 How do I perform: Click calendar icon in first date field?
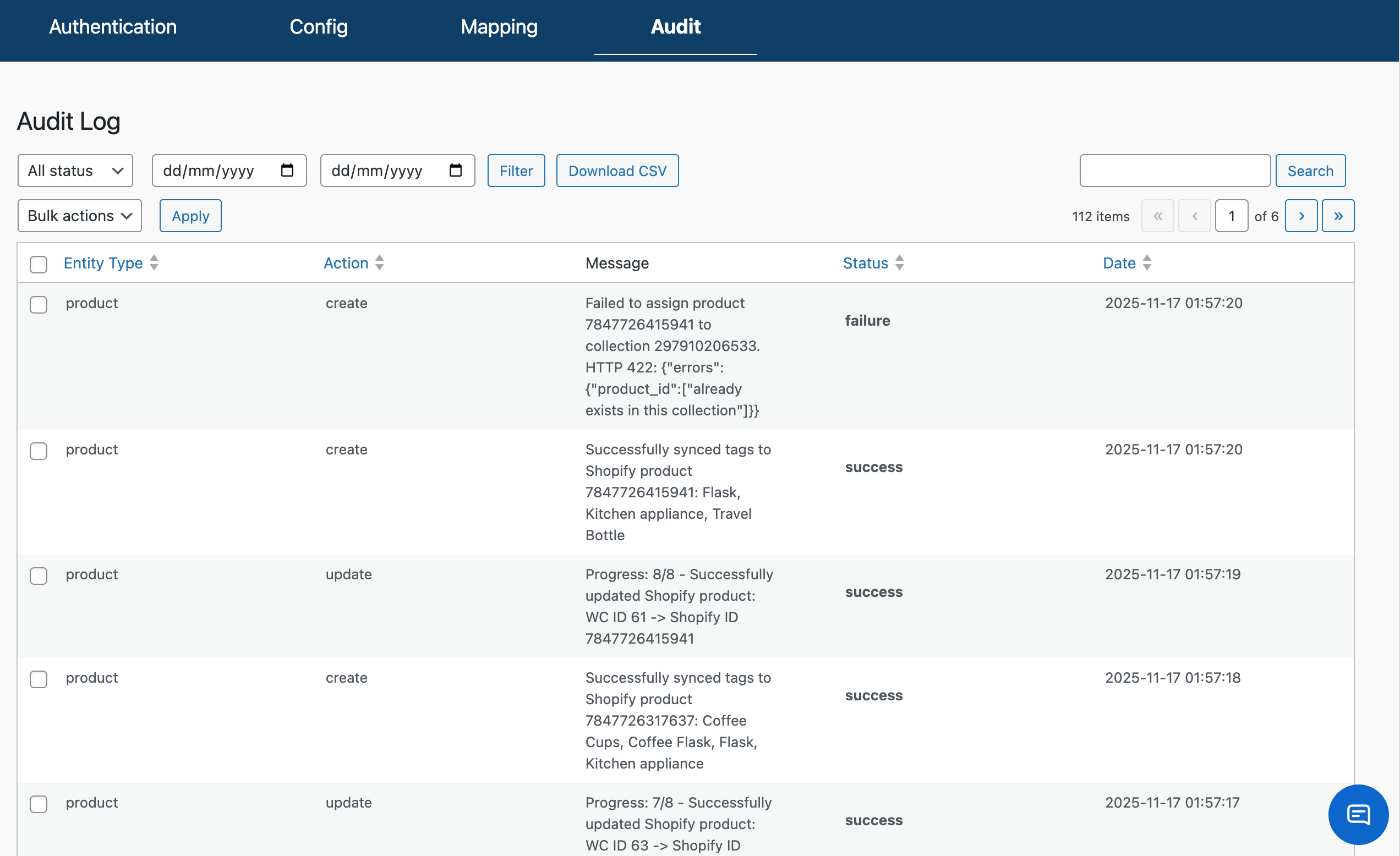click(287, 171)
